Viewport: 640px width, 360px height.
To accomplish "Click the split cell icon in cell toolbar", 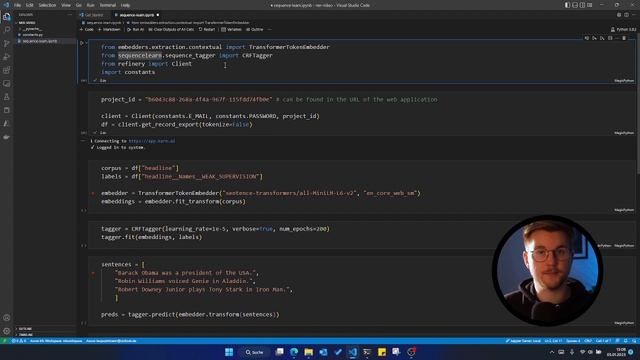I will pos(610,38).
